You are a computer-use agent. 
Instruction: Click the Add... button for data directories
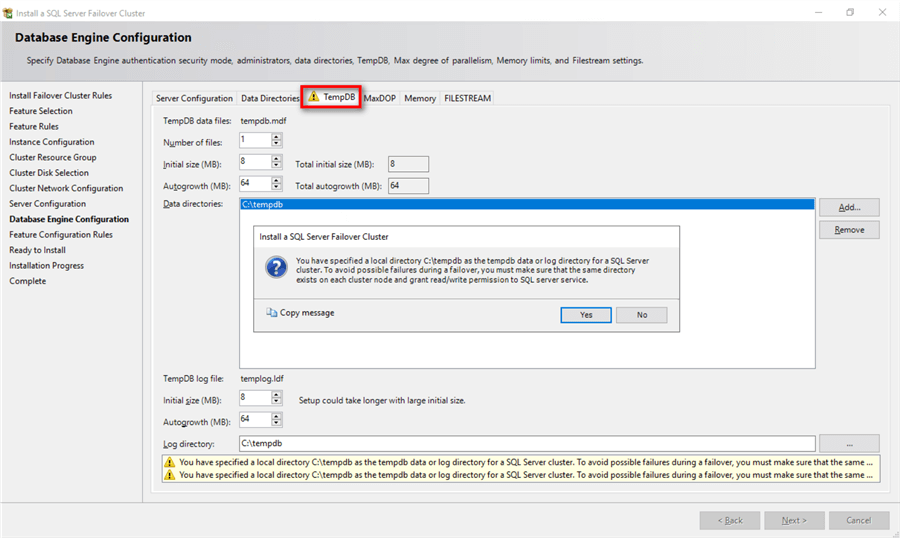coord(849,207)
